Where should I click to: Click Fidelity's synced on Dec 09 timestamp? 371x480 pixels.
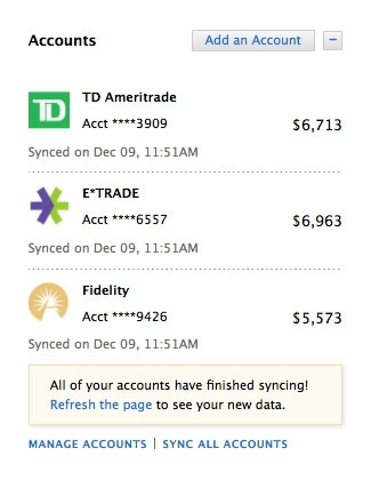point(113,344)
